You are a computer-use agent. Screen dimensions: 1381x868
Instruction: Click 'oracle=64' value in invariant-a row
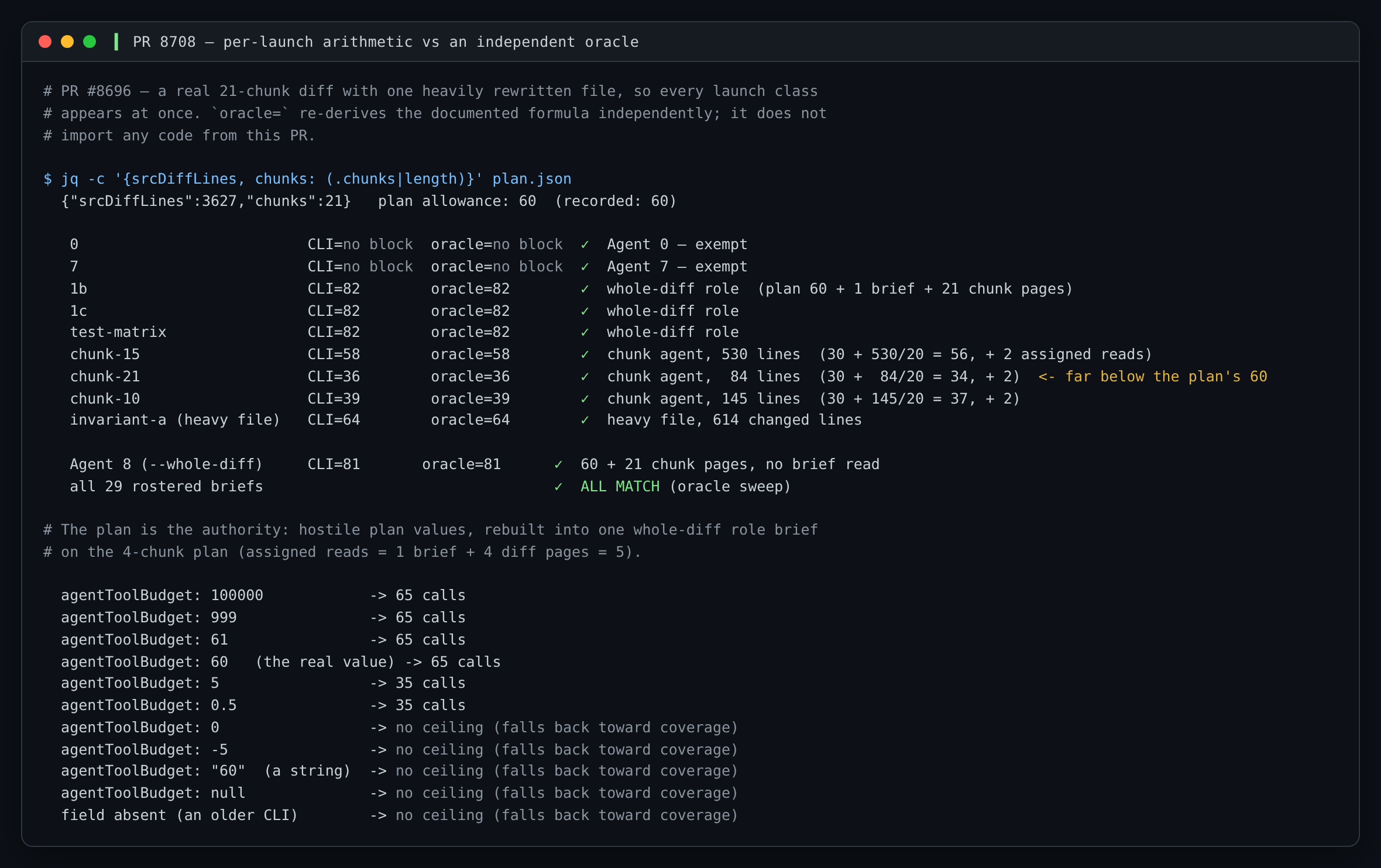[470, 420]
